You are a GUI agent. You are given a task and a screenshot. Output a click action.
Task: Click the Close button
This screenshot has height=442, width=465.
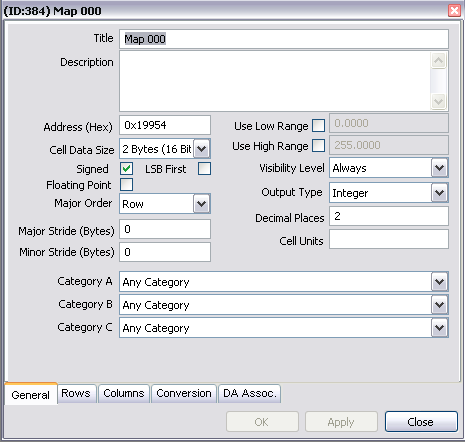[421, 422]
